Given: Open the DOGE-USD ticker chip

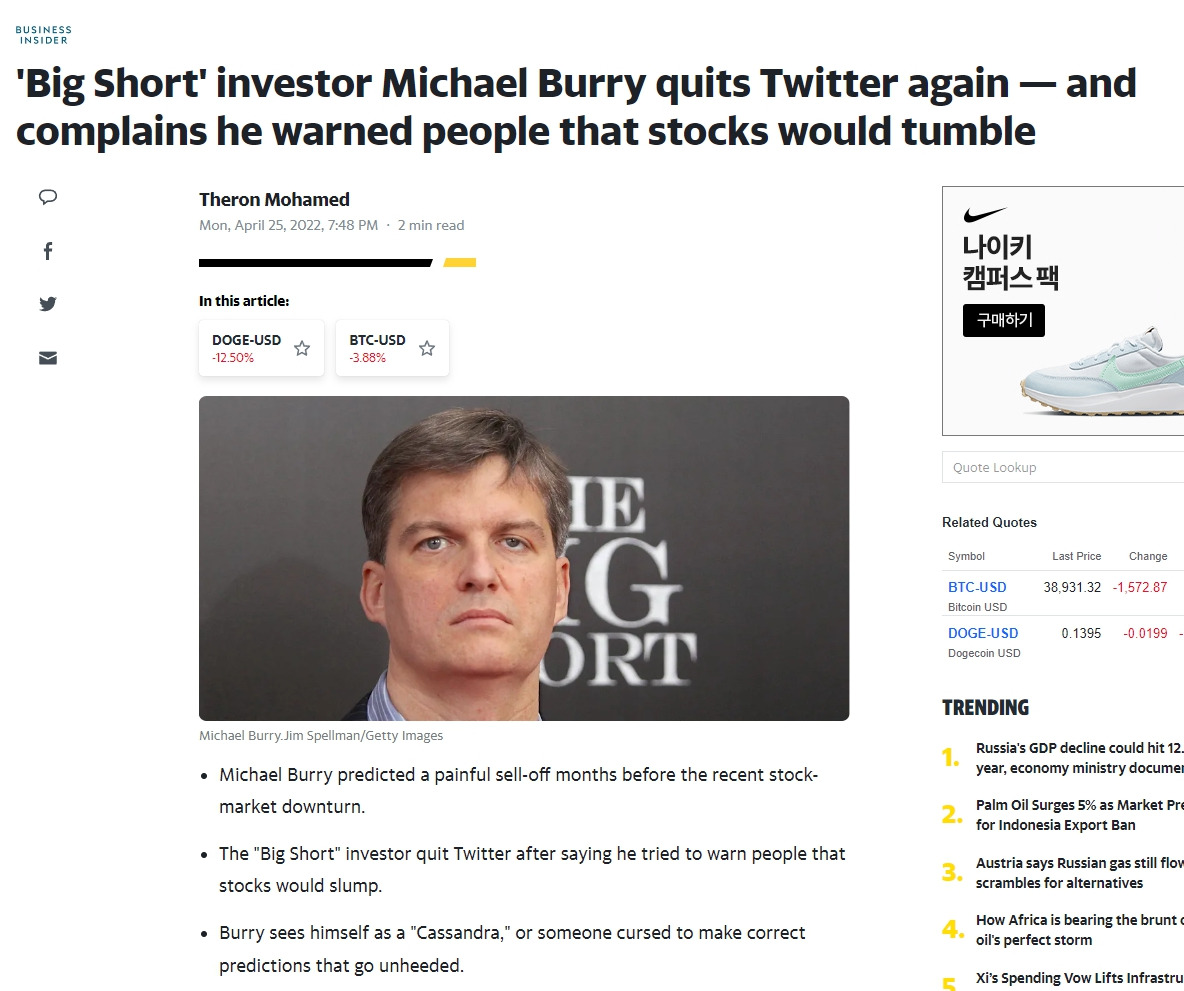Looking at the screenshot, I should click(x=261, y=348).
